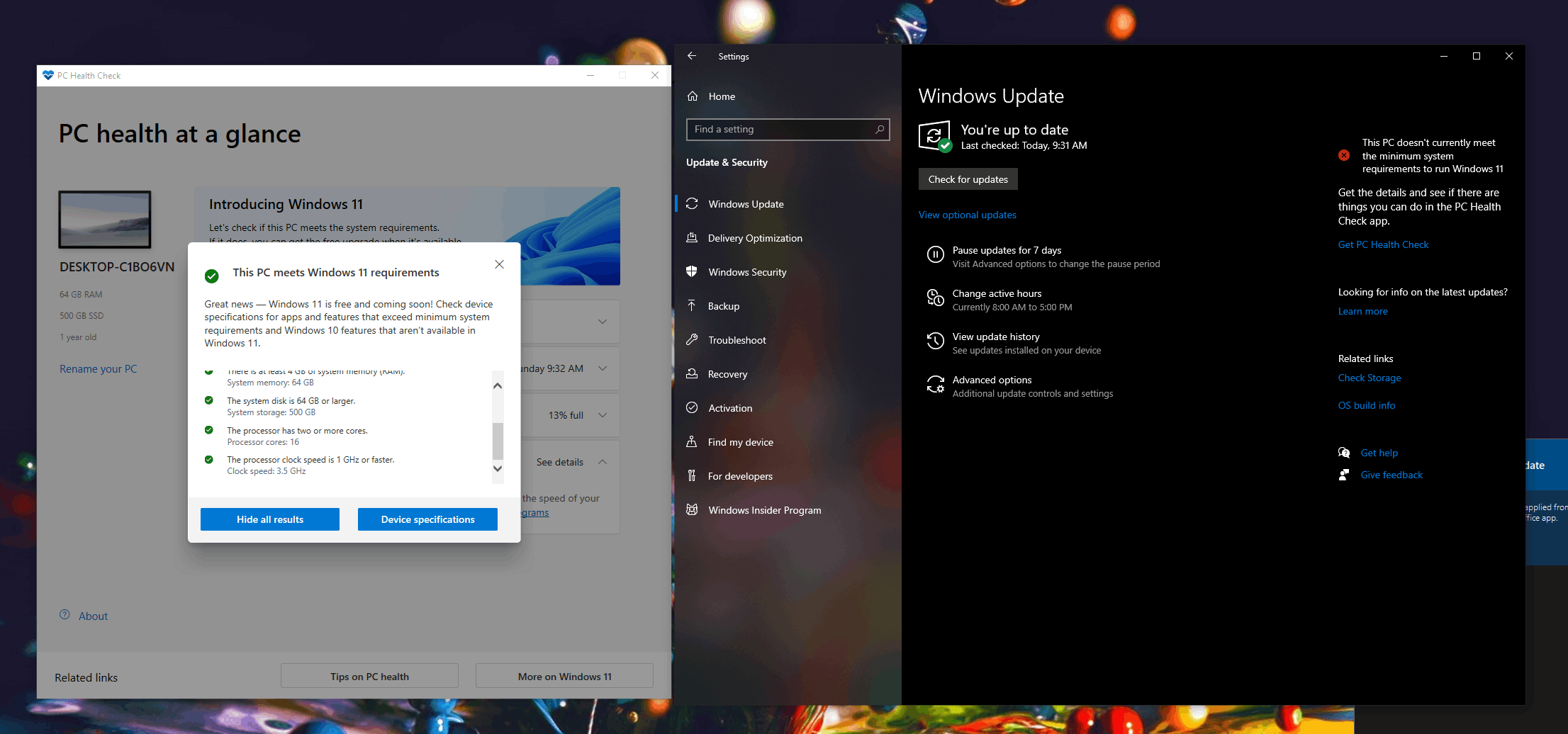This screenshot has width=1568, height=734.
Task: Collapse the See details section
Action: click(x=603, y=462)
